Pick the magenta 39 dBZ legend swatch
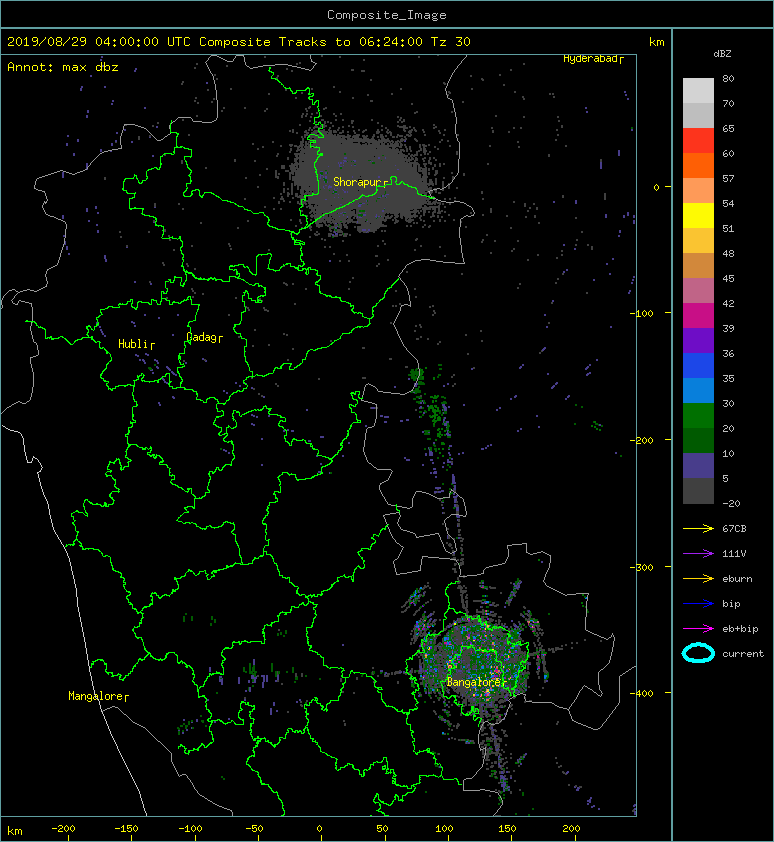The width and height of the screenshot is (774, 842). pyautogui.click(x=698, y=316)
